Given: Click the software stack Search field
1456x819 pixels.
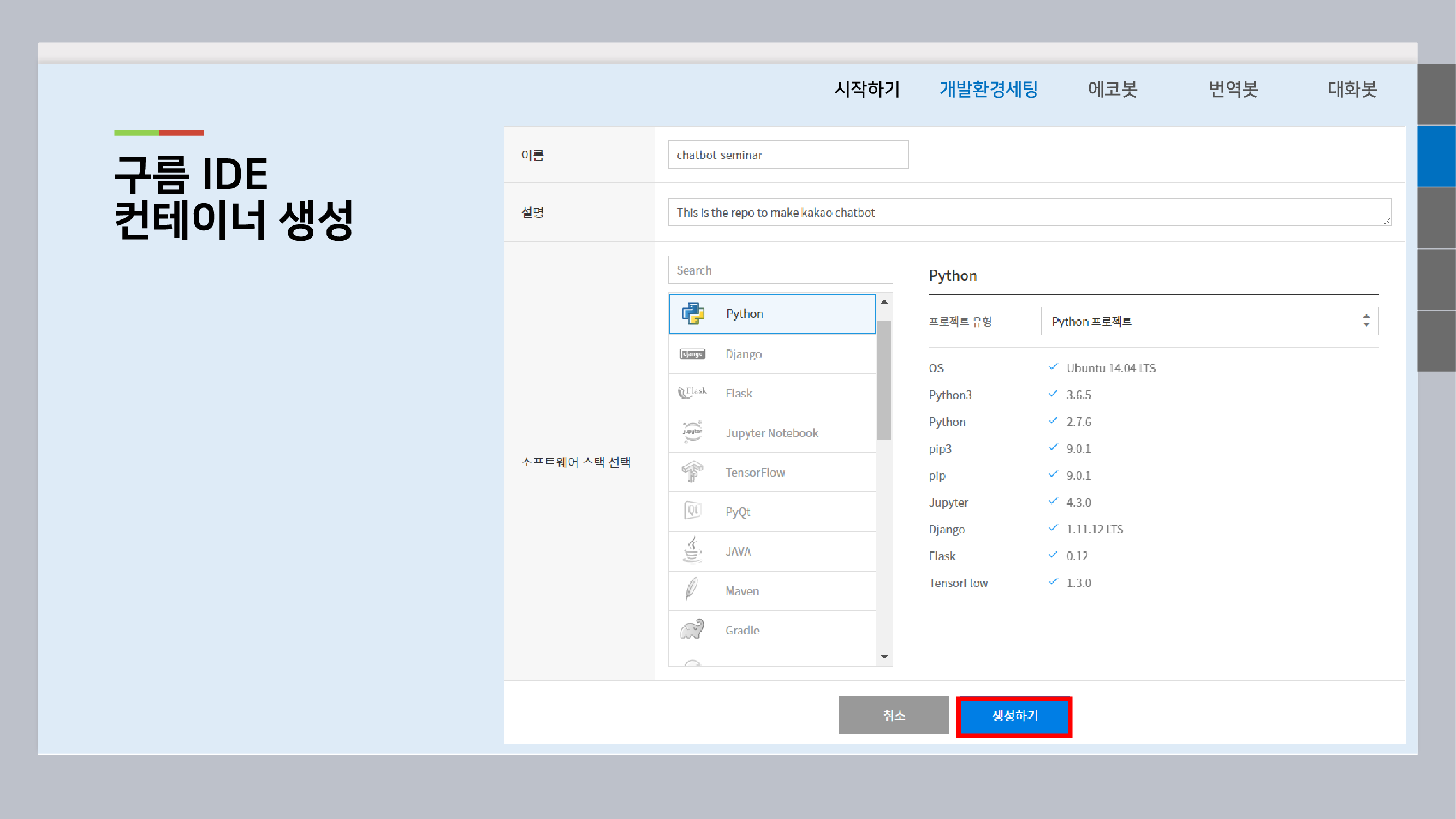Looking at the screenshot, I should [780, 270].
